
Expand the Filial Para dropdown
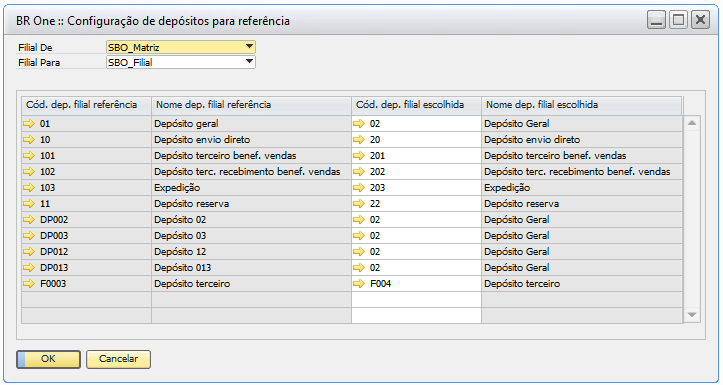[249, 62]
